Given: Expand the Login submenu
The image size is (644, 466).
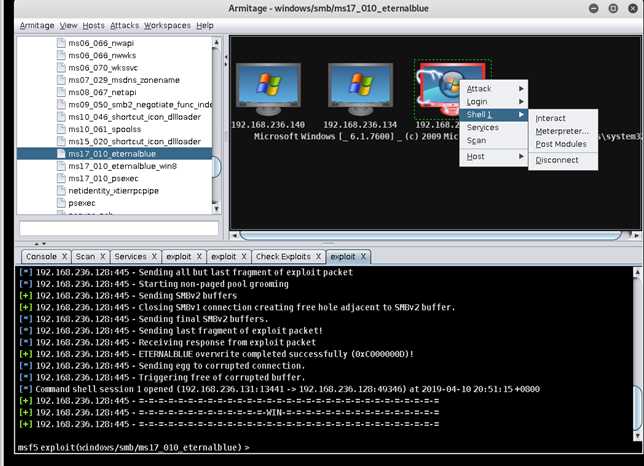Looking at the screenshot, I should (x=494, y=101).
